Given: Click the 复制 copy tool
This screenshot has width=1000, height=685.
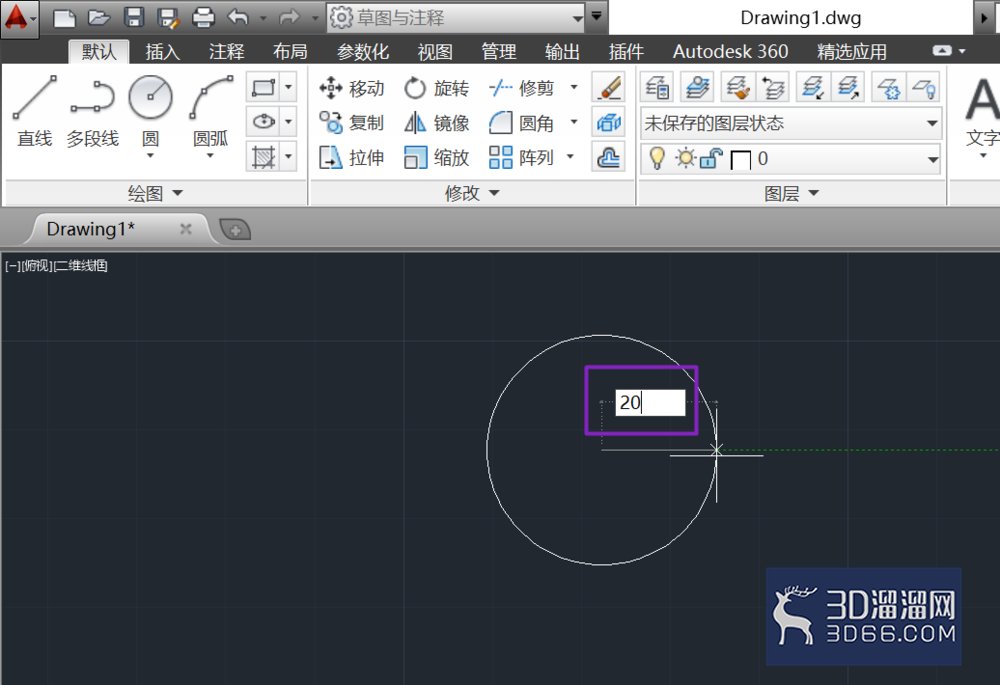Looking at the screenshot, I should pyautogui.click(x=351, y=122).
